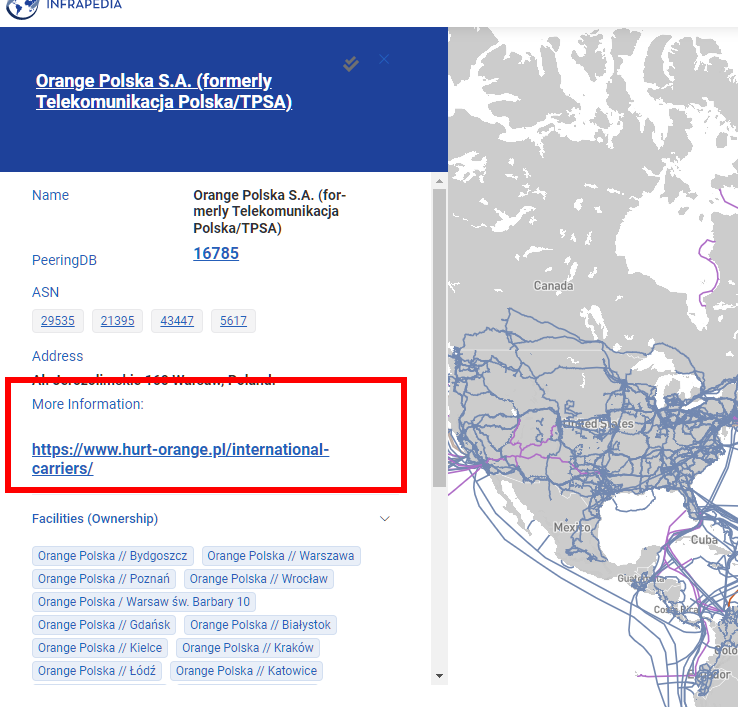Click the Name value text Orange Polska S.A.
The width and height of the screenshot is (738, 707).
(270, 211)
